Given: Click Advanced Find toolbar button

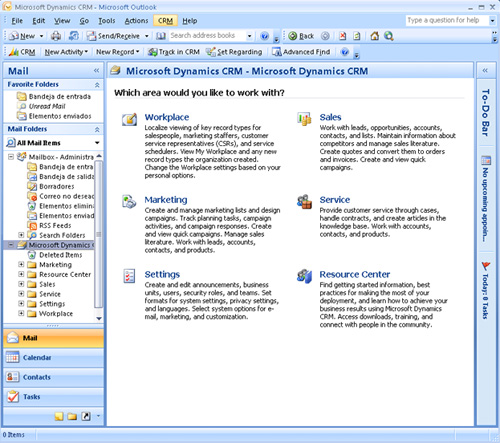Looking at the screenshot, I should tap(301, 52).
